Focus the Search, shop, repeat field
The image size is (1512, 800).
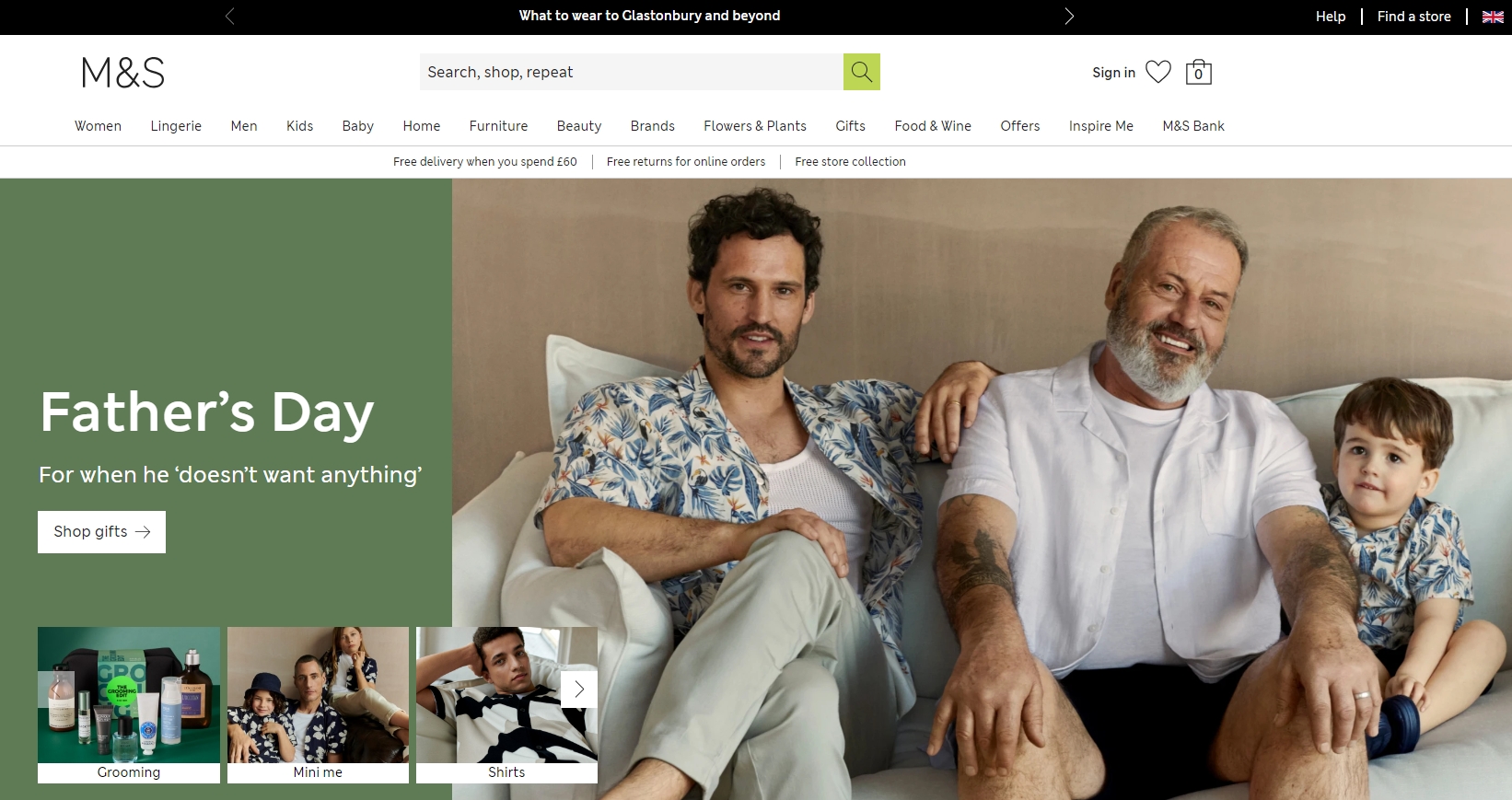click(632, 72)
